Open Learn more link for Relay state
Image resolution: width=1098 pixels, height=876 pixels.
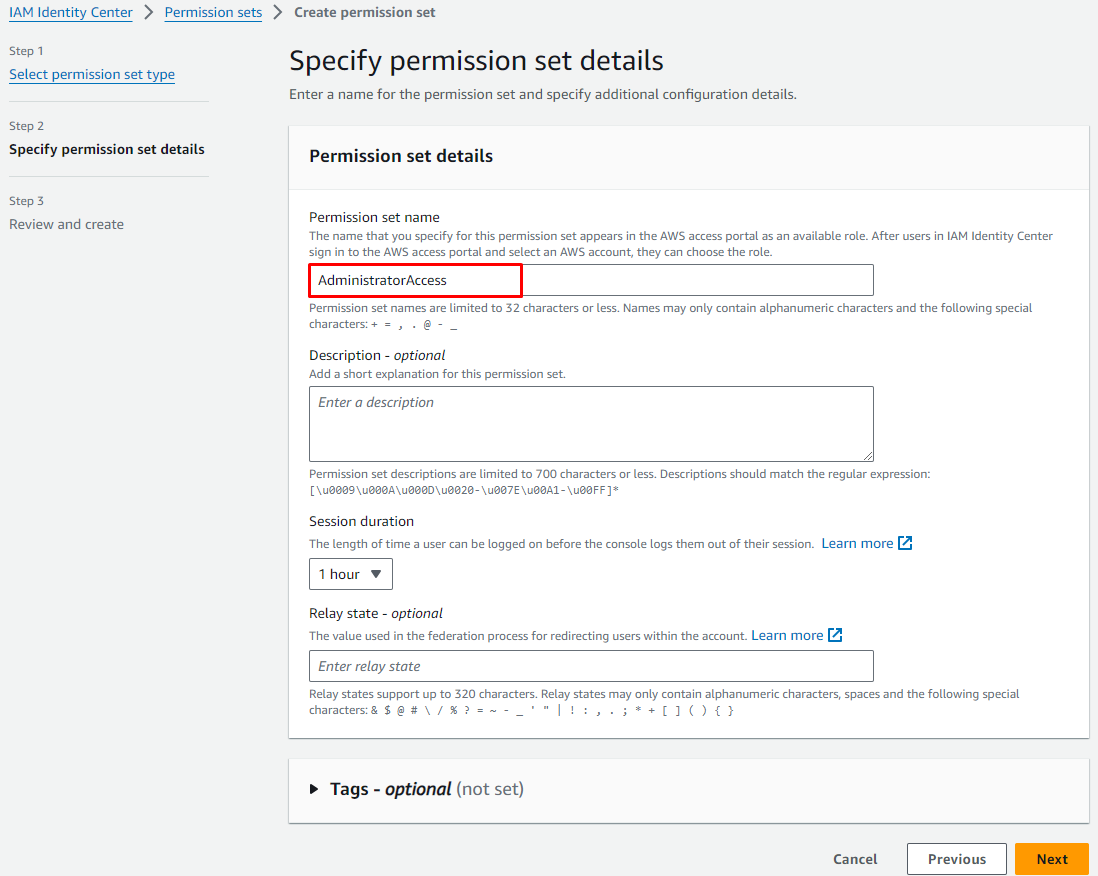(x=787, y=636)
